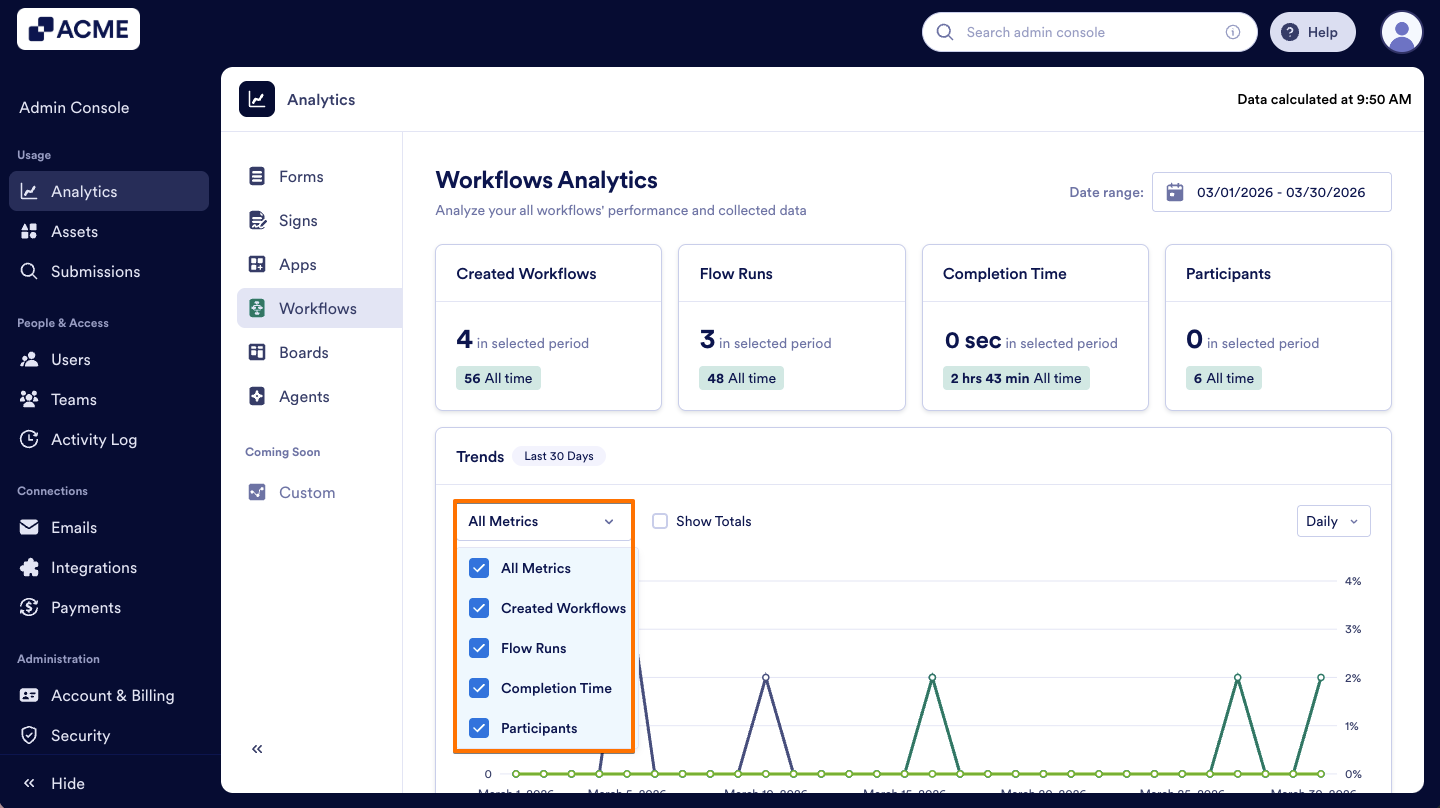Click inside the admin console search field
The height and width of the screenshot is (808, 1440).
point(1080,32)
